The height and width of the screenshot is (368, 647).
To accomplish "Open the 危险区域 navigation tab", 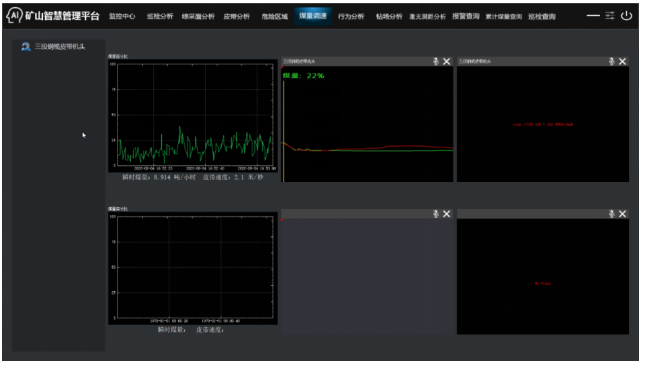I will pos(275,17).
